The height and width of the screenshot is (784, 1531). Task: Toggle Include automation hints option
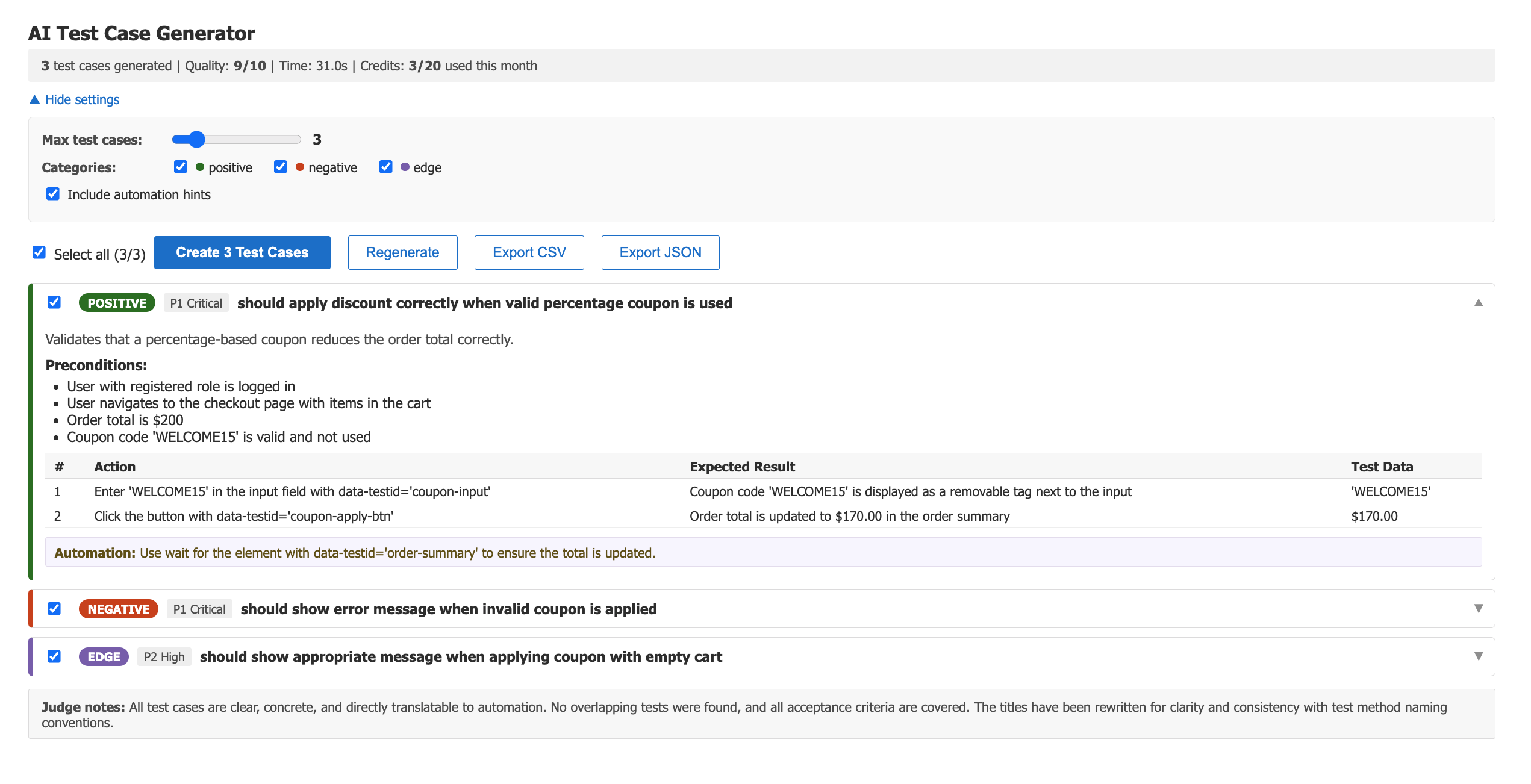53,193
